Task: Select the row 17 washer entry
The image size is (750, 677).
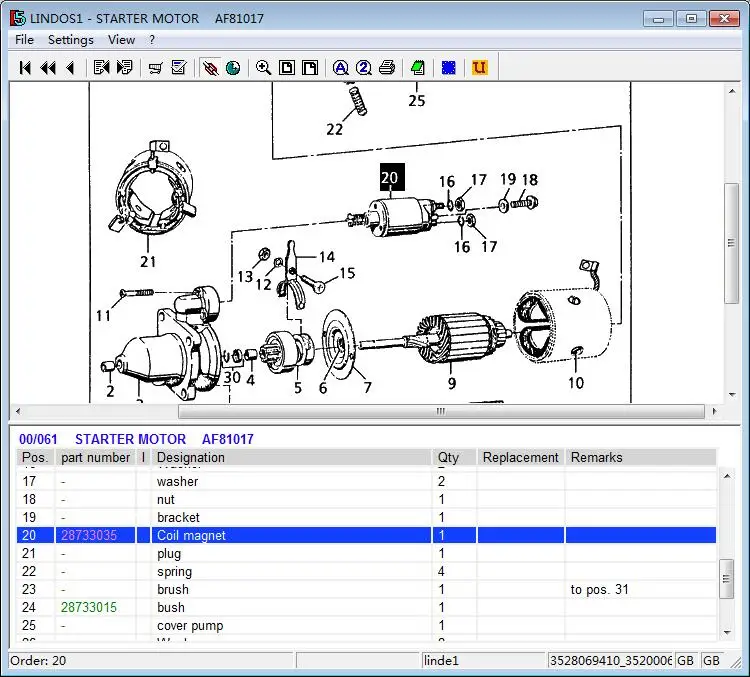Action: [366, 481]
